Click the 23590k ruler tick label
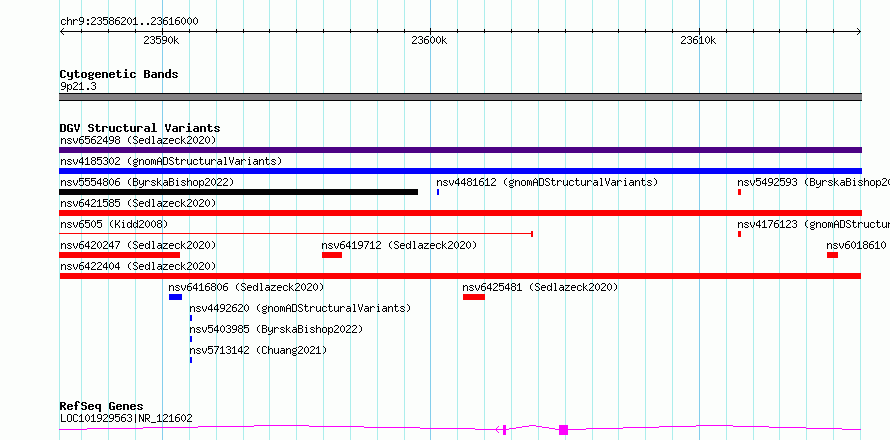The image size is (890, 440). [162, 40]
